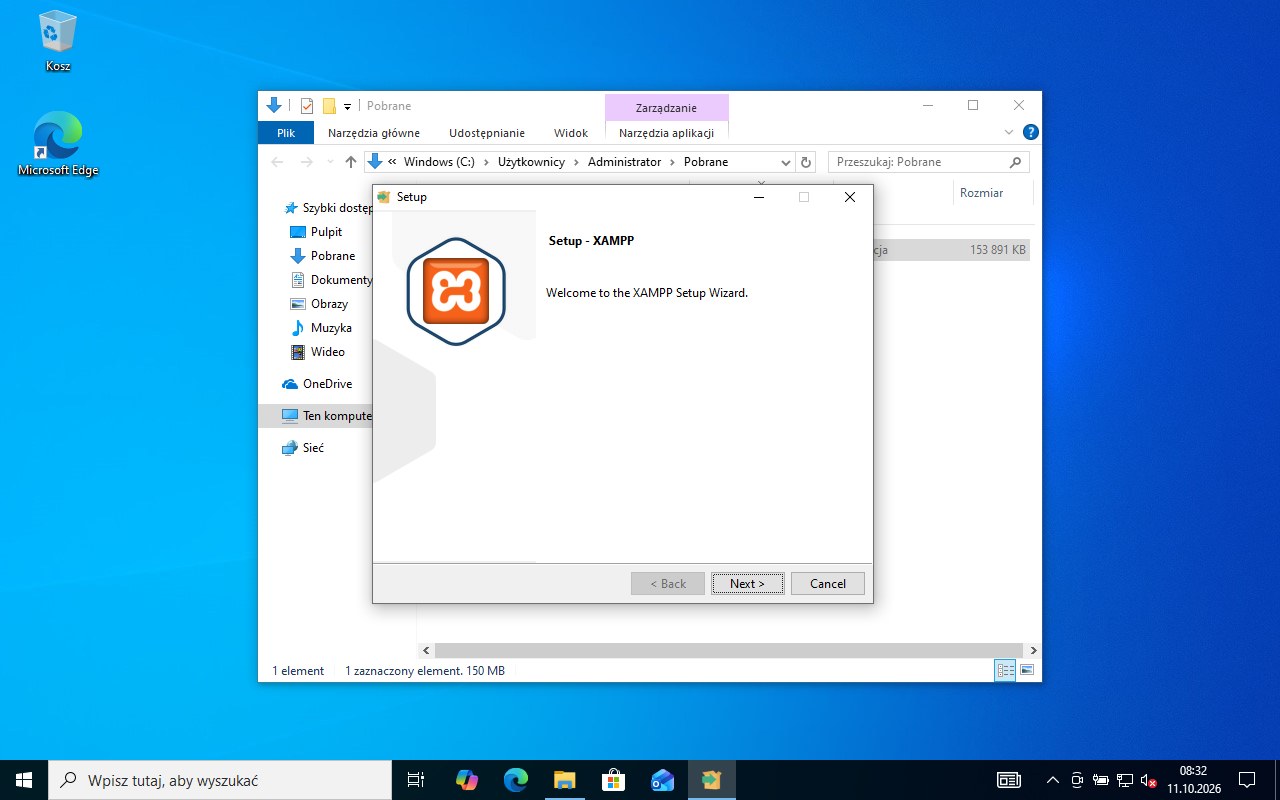Screen dimensions: 1280x800
Task: Select the Widok ribbon tab
Action: pyautogui.click(x=571, y=133)
